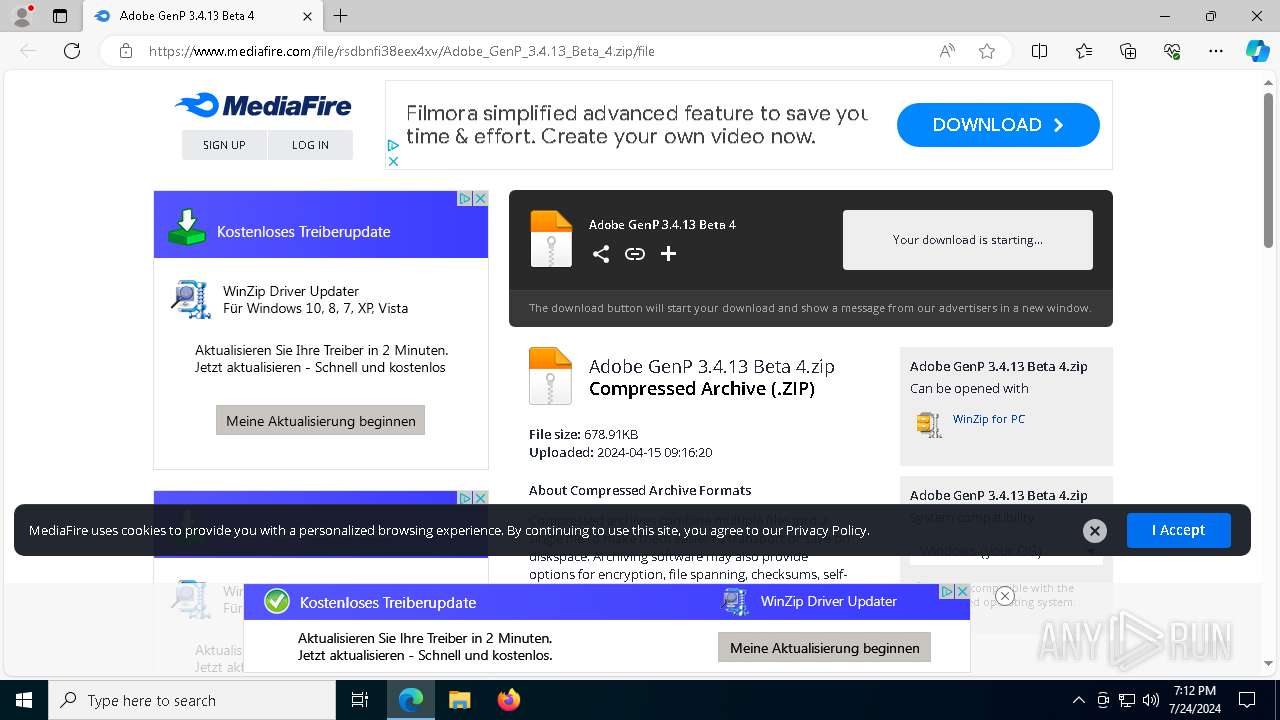Click the WinZip for PC icon

[929, 424]
